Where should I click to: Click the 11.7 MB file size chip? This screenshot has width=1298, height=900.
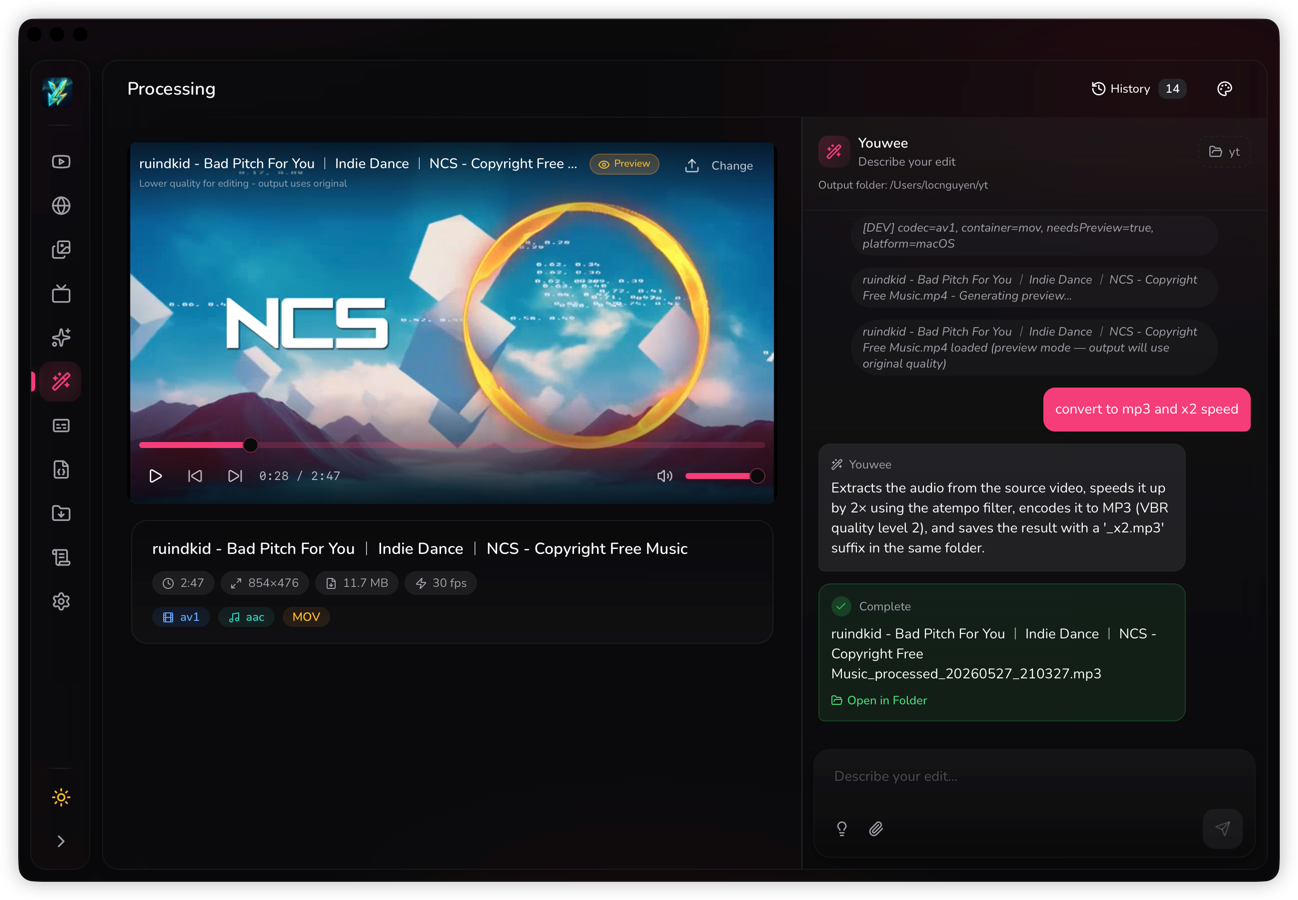[x=357, y=583]
